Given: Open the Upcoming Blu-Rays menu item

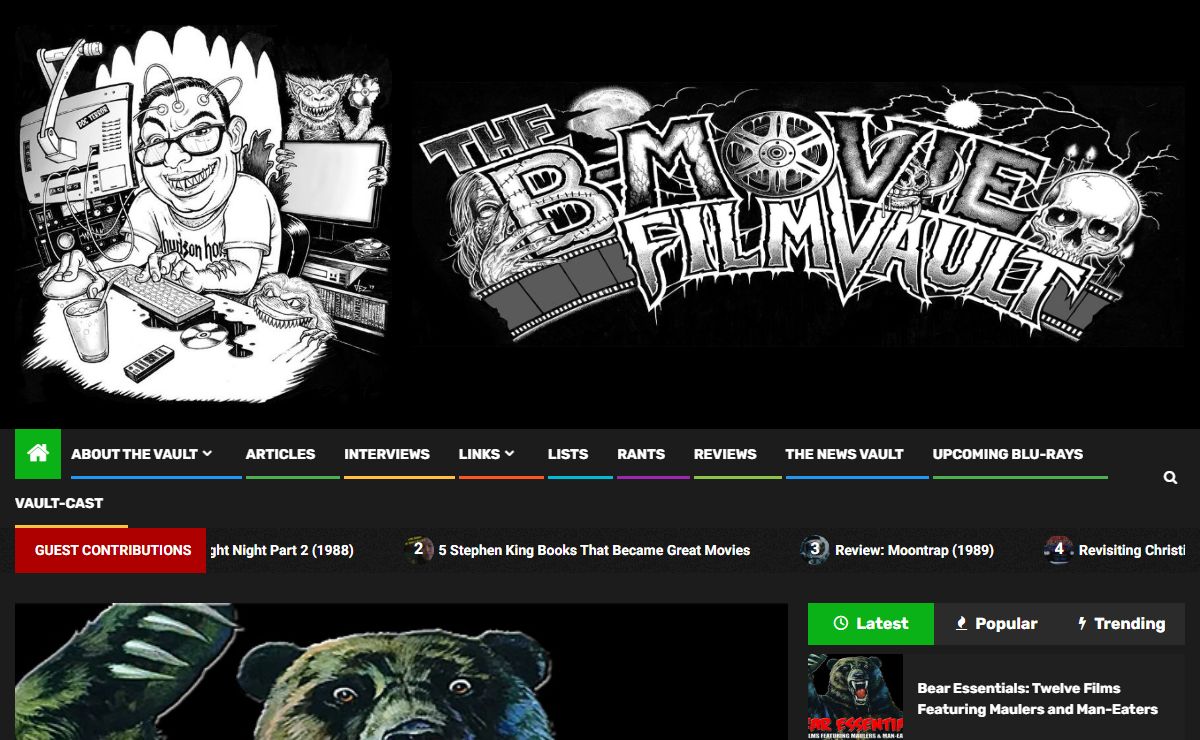Looking at the screenshot, I should pyautogui.click(x=1008, y=454).
